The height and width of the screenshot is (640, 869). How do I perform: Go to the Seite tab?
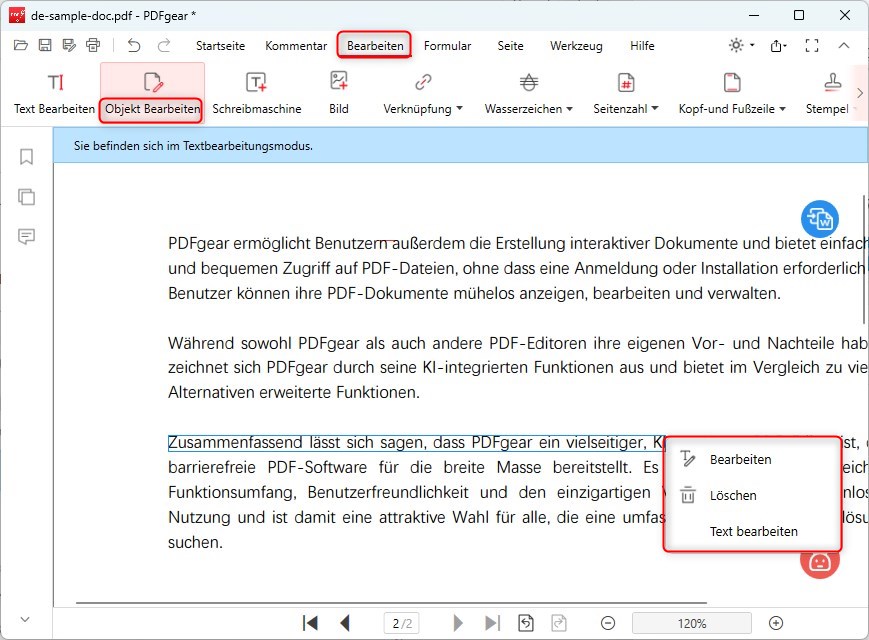click(510, 45)
